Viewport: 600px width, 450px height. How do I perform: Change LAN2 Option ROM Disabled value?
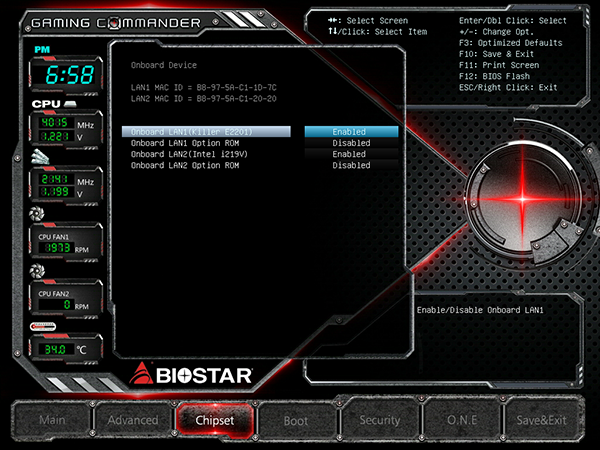(x=351, y=165)
